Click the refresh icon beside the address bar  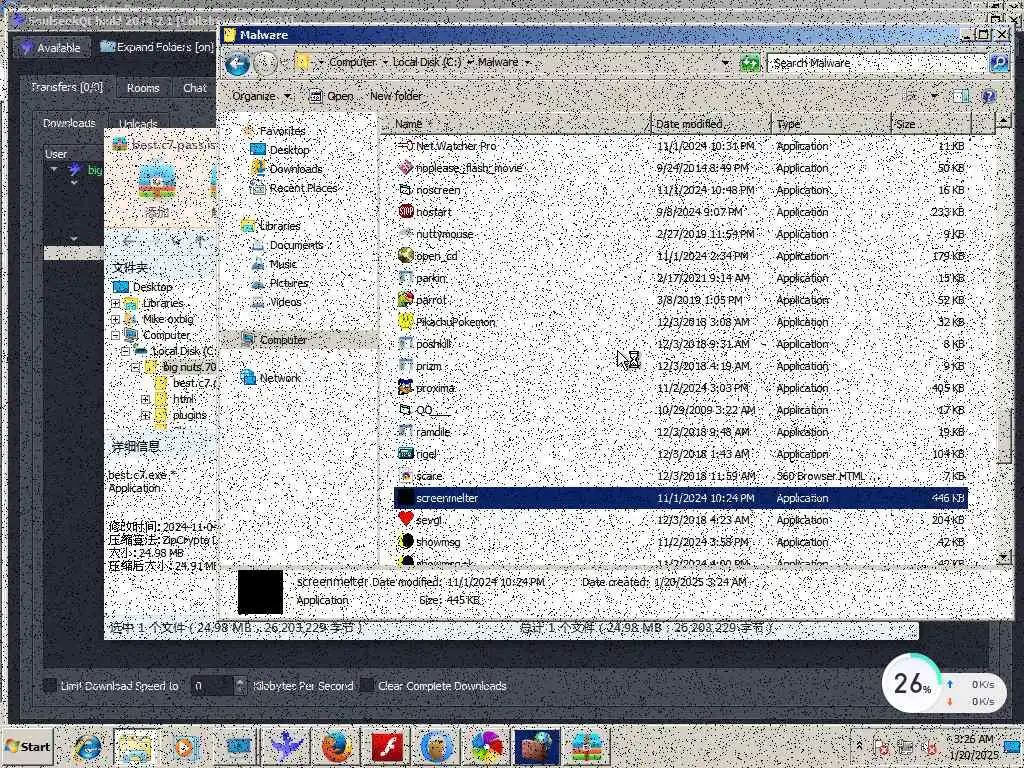[x=750, y=63]
